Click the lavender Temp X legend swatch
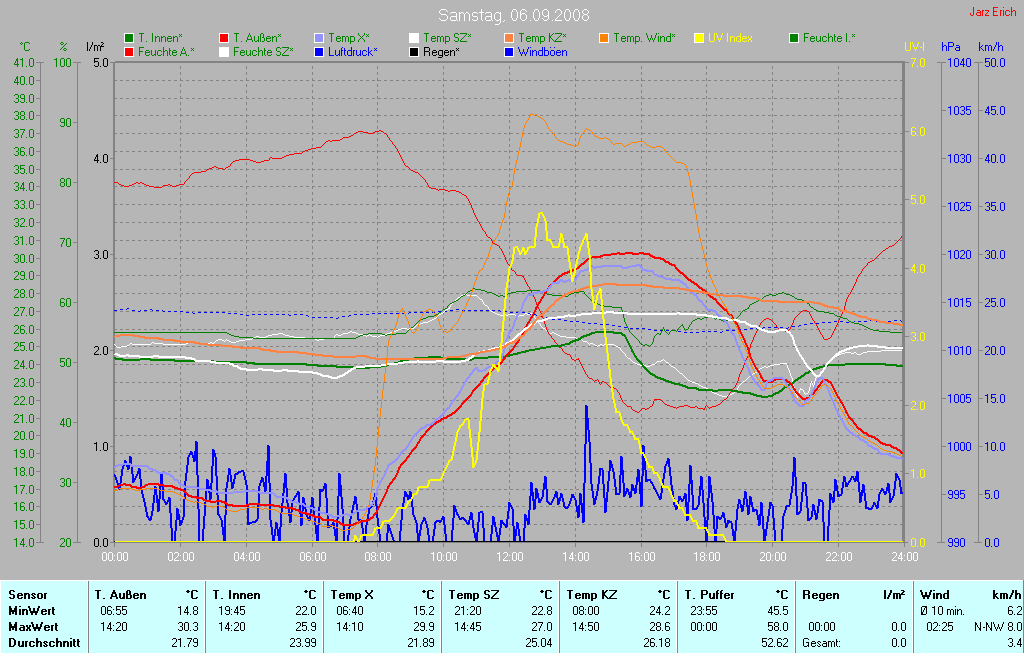1024x653 pixels. [x=319, y=39]
